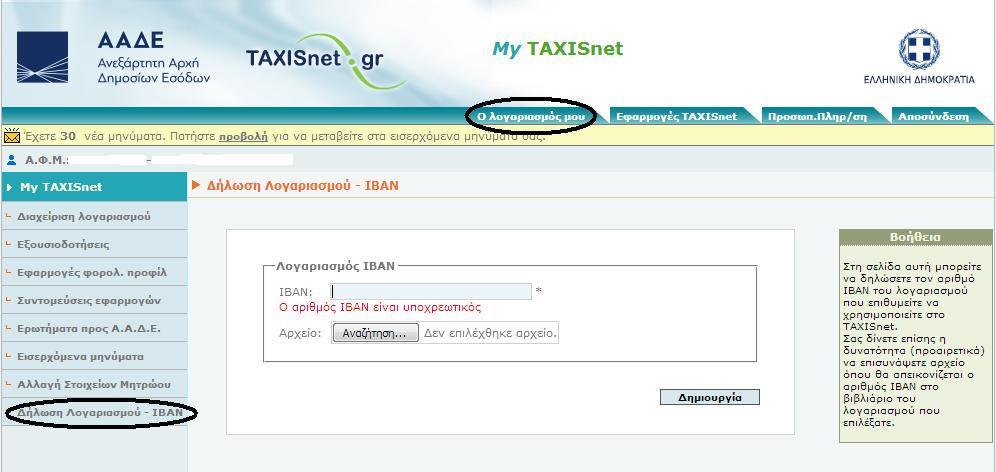Click the Αναζήτηση... file browse button

click(x=375, y=334)
